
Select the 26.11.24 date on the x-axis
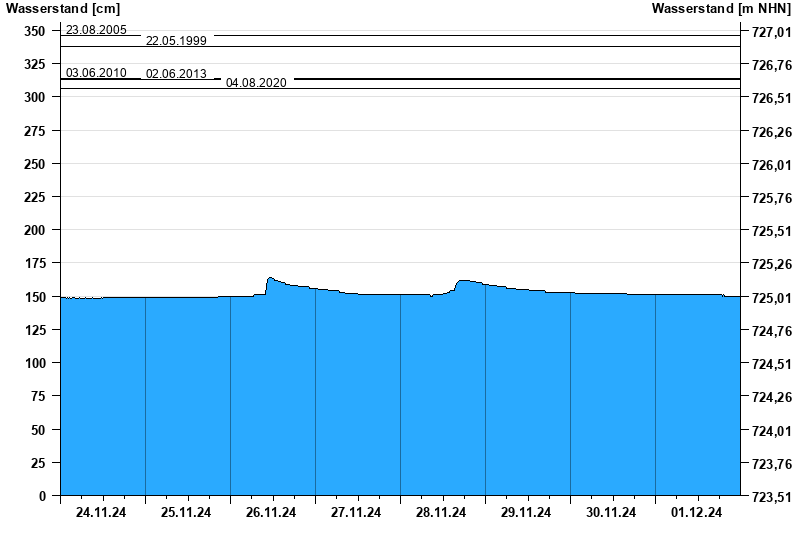tap(271, 513)
